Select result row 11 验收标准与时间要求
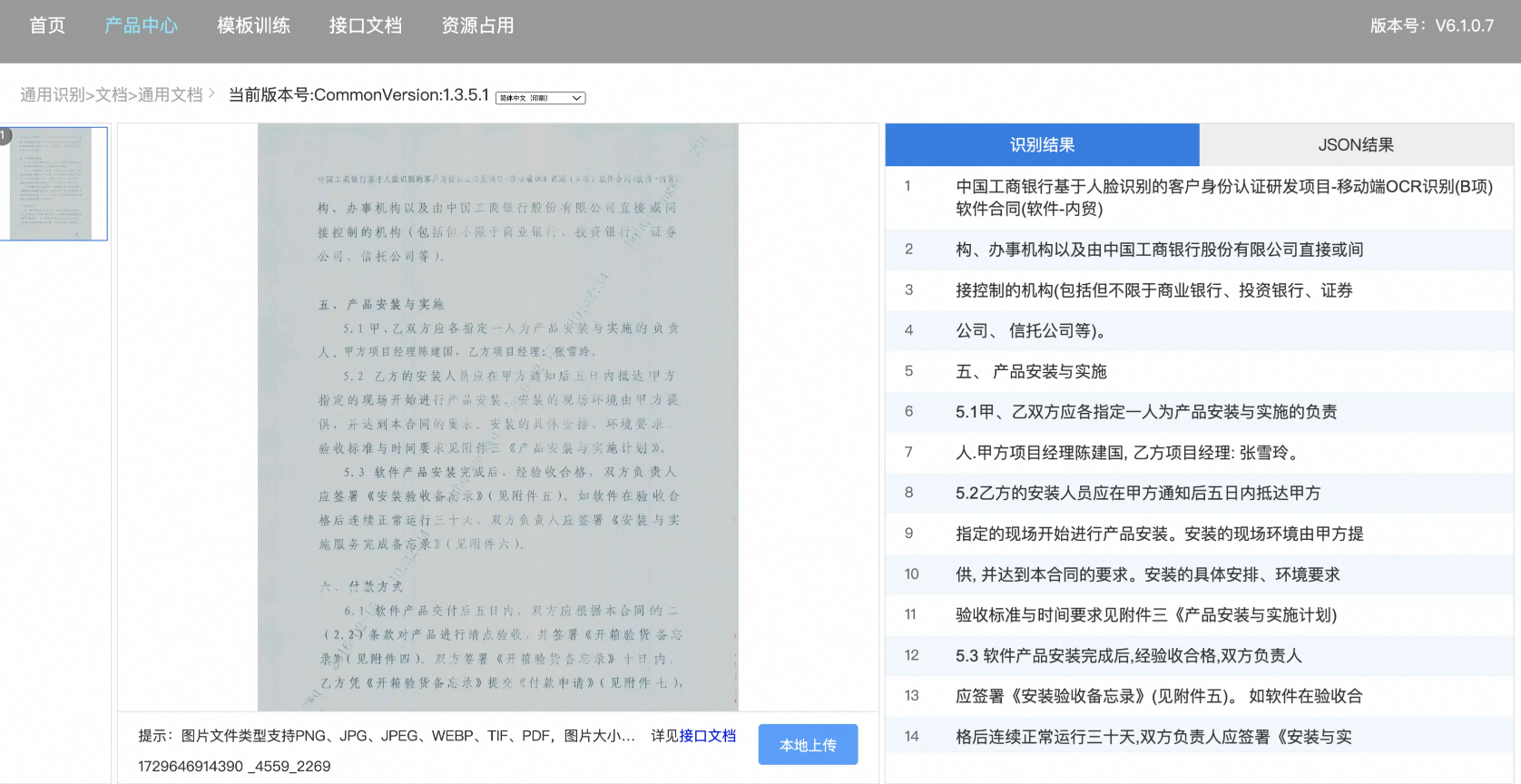The height and width of the screenshot is (784, 1521). coord(1199,615)
